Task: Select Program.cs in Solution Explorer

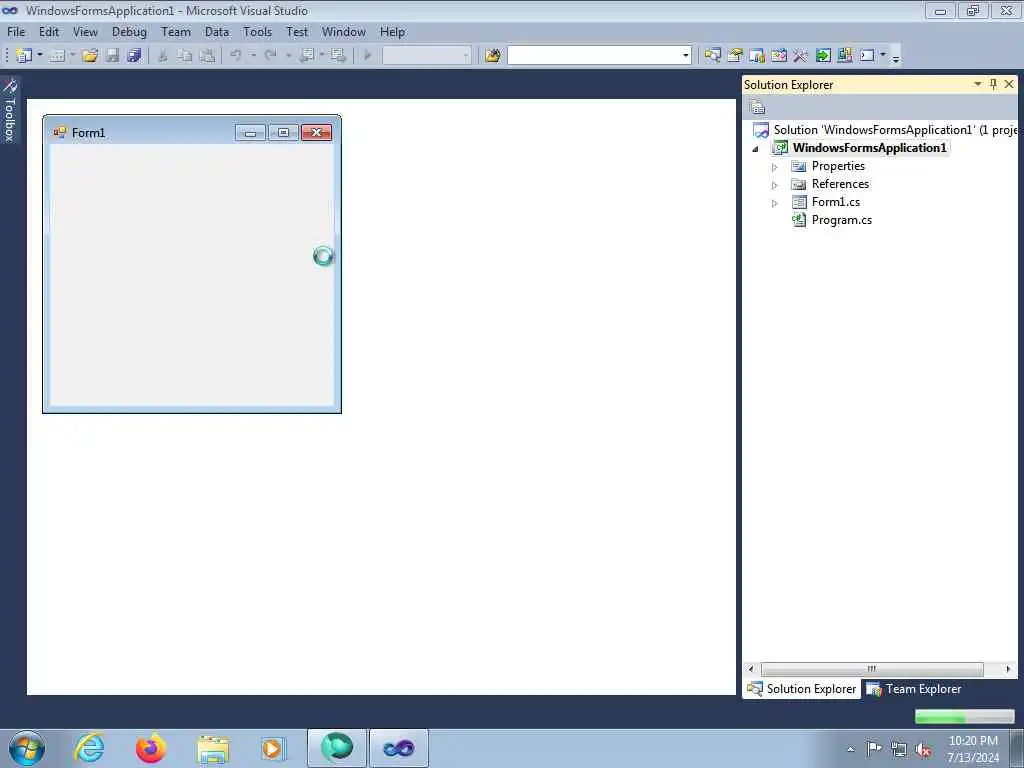Action: [x=841, y=220]
